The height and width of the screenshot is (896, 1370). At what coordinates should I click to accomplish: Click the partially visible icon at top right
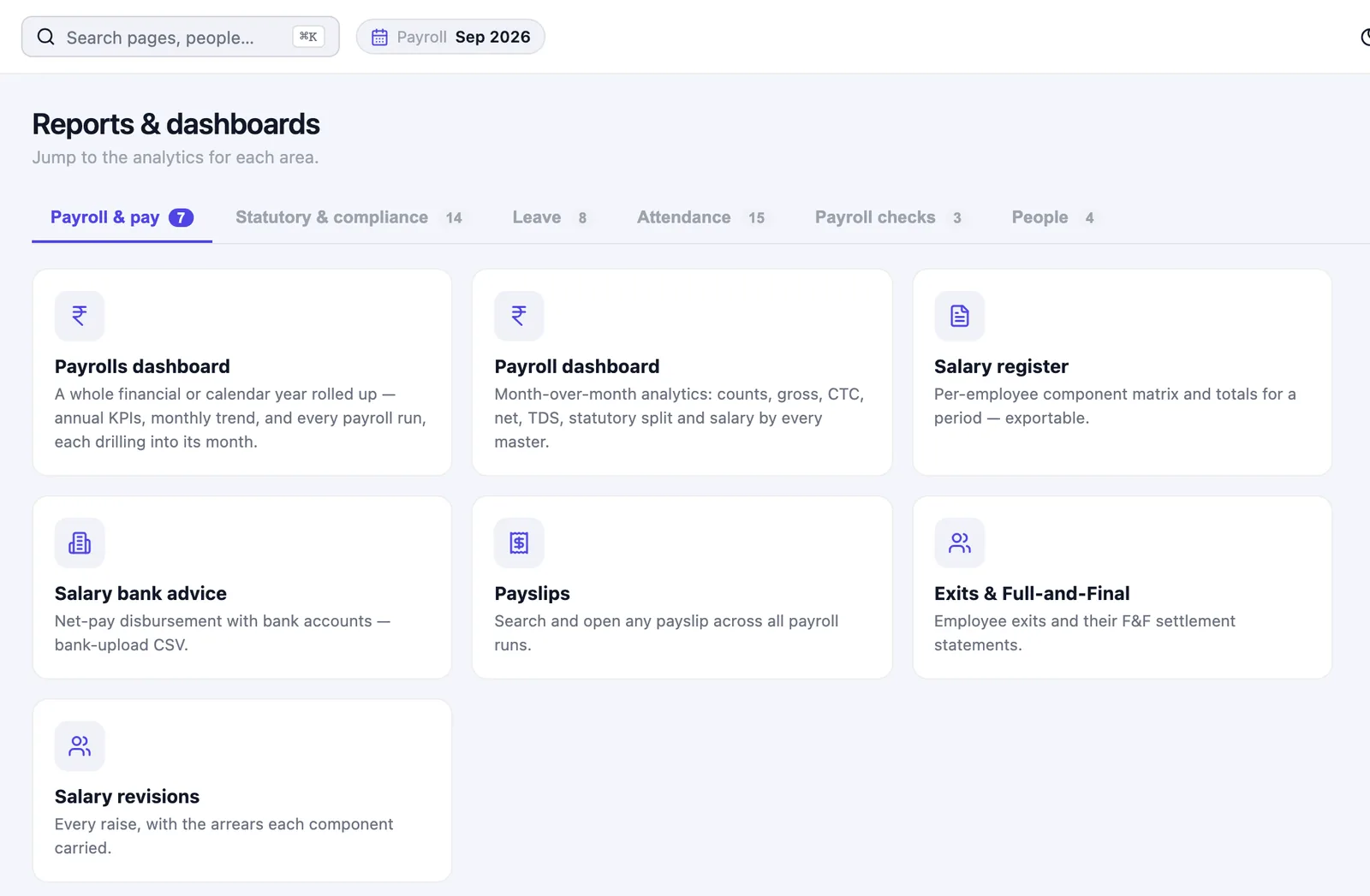pyautogui.click(x=1365, y=37)
